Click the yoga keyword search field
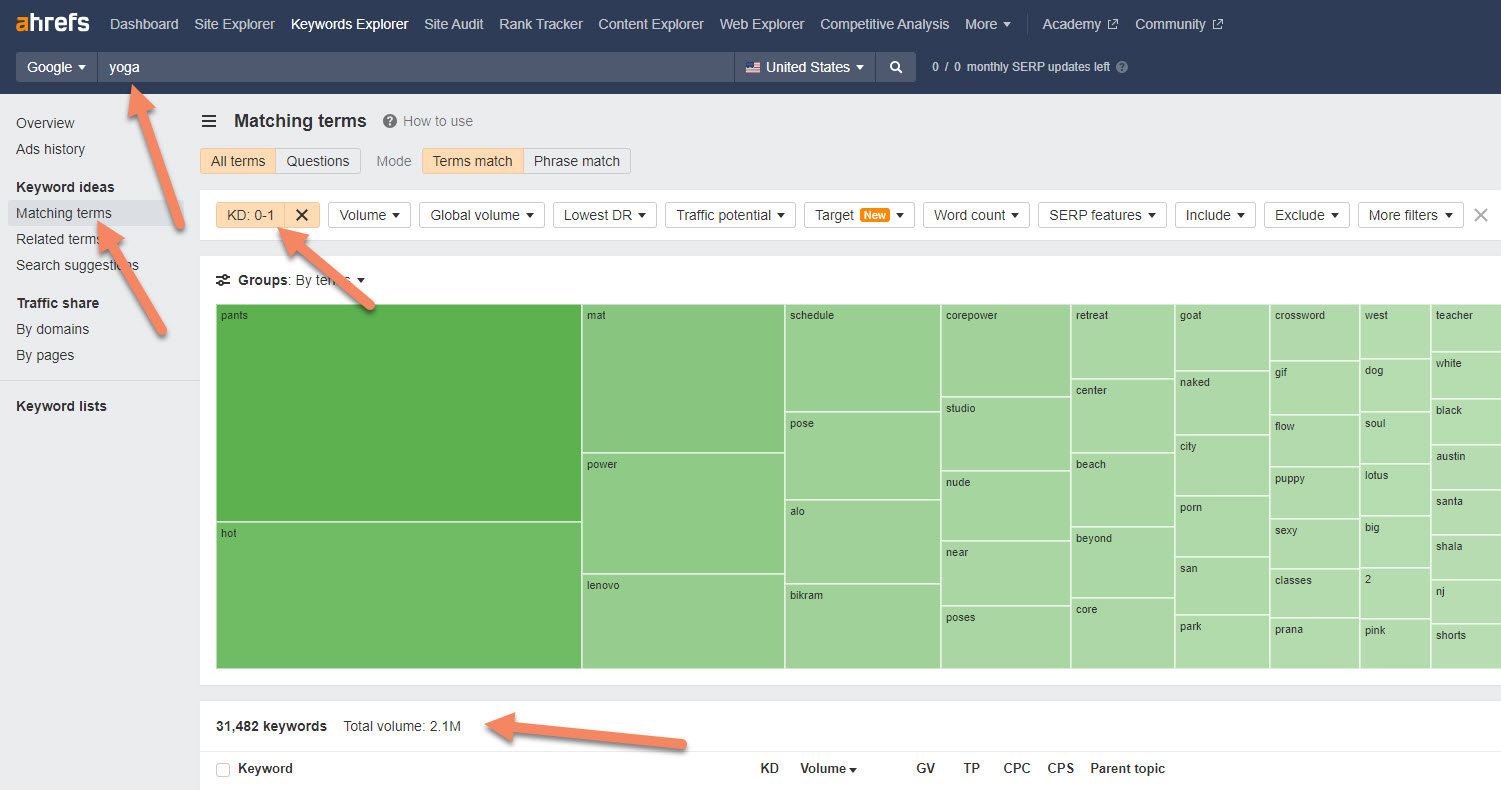1501x790 pixels. point(416,67)
